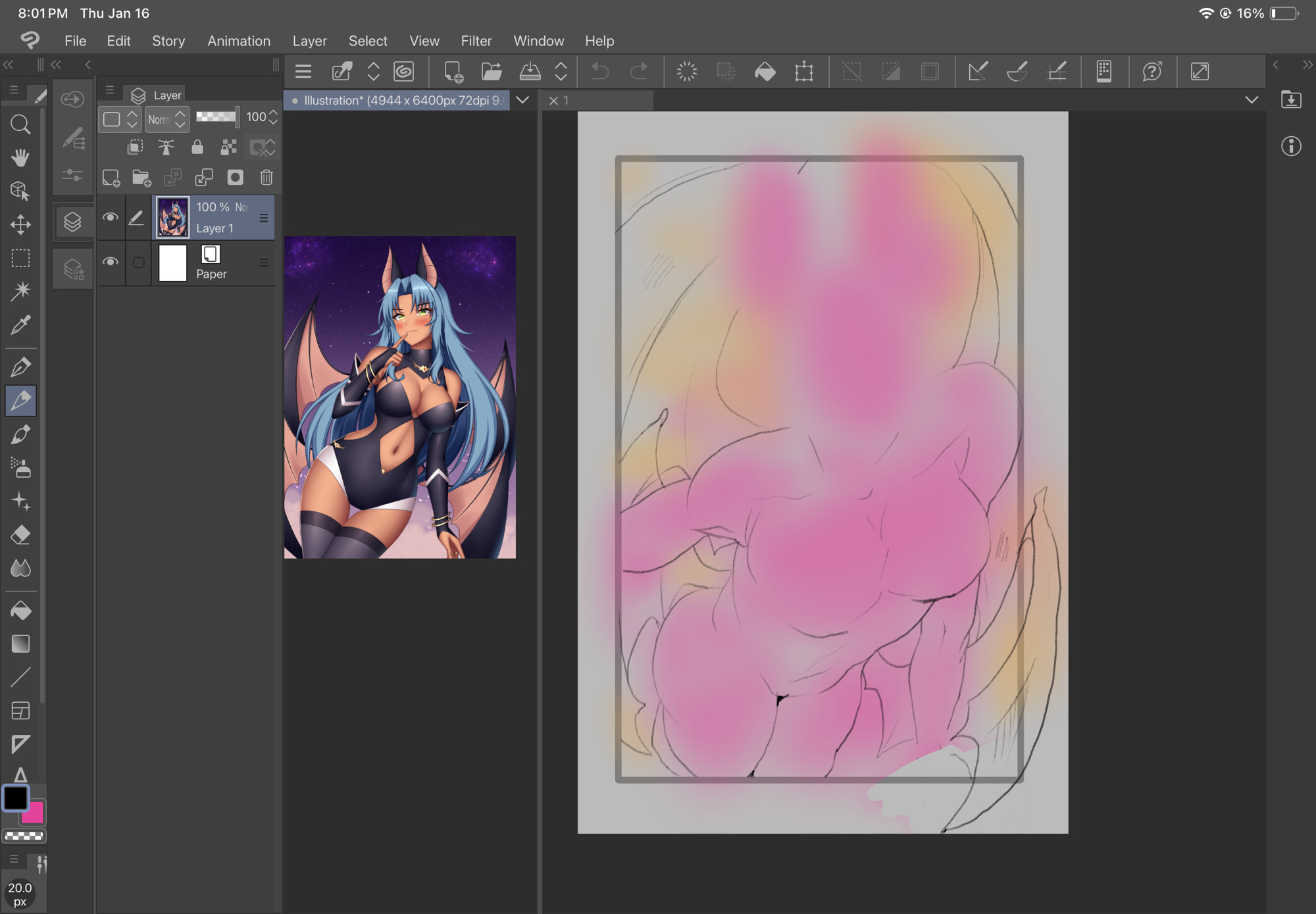Select the Decoration sparkle tool
Image resolution: width=1316 pixels, height=914 pixels.
(x=20, y=501)
